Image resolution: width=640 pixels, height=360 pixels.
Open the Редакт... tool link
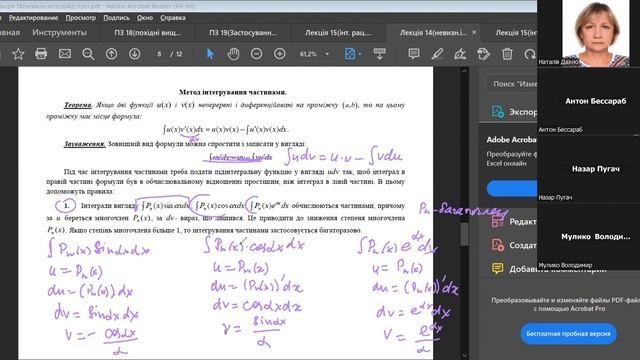[x=522, y=222]
